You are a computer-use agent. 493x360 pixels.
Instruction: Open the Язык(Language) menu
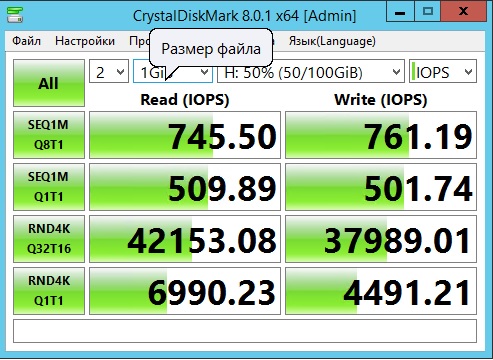332,41
